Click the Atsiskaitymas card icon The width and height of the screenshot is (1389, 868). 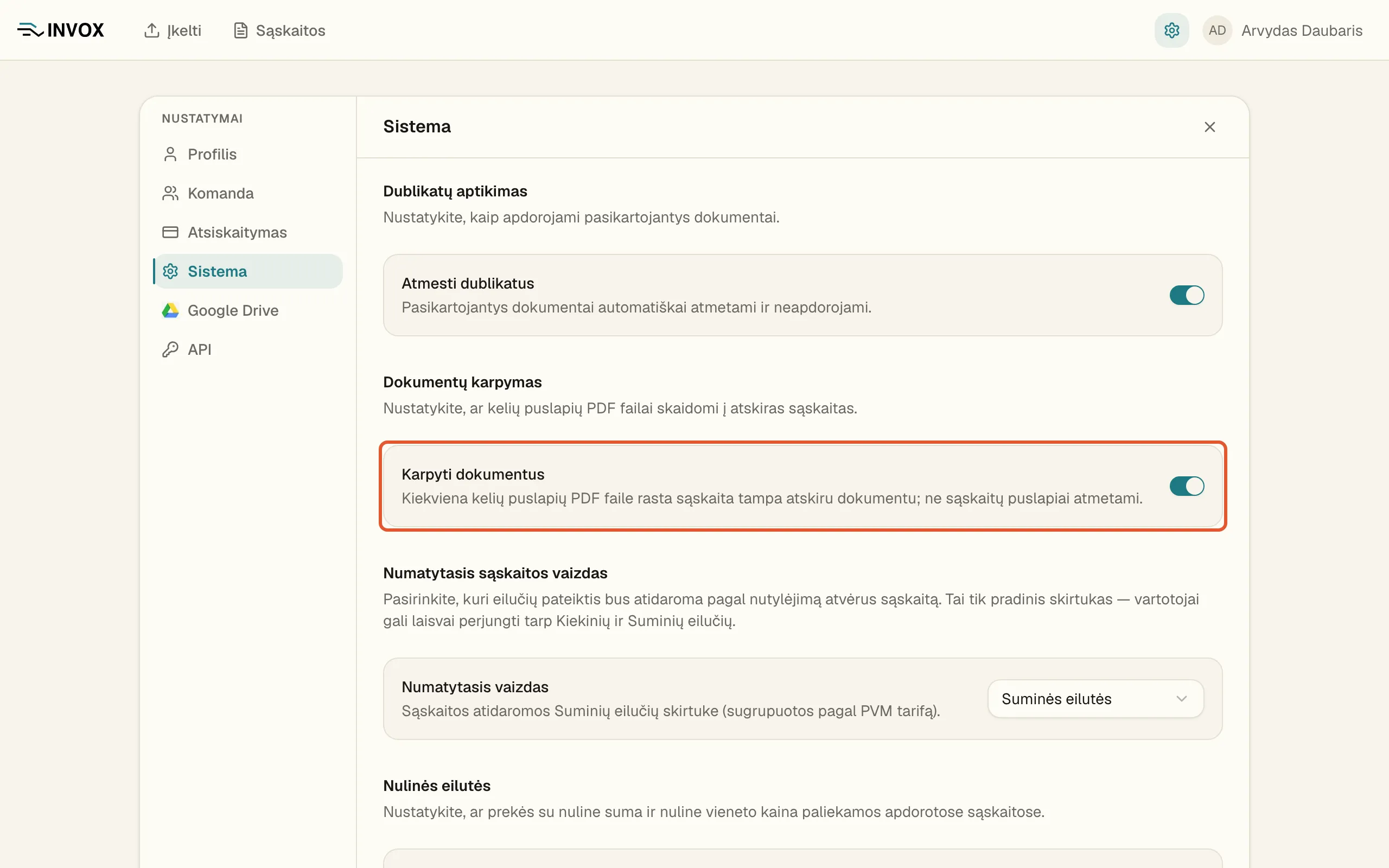170,233
